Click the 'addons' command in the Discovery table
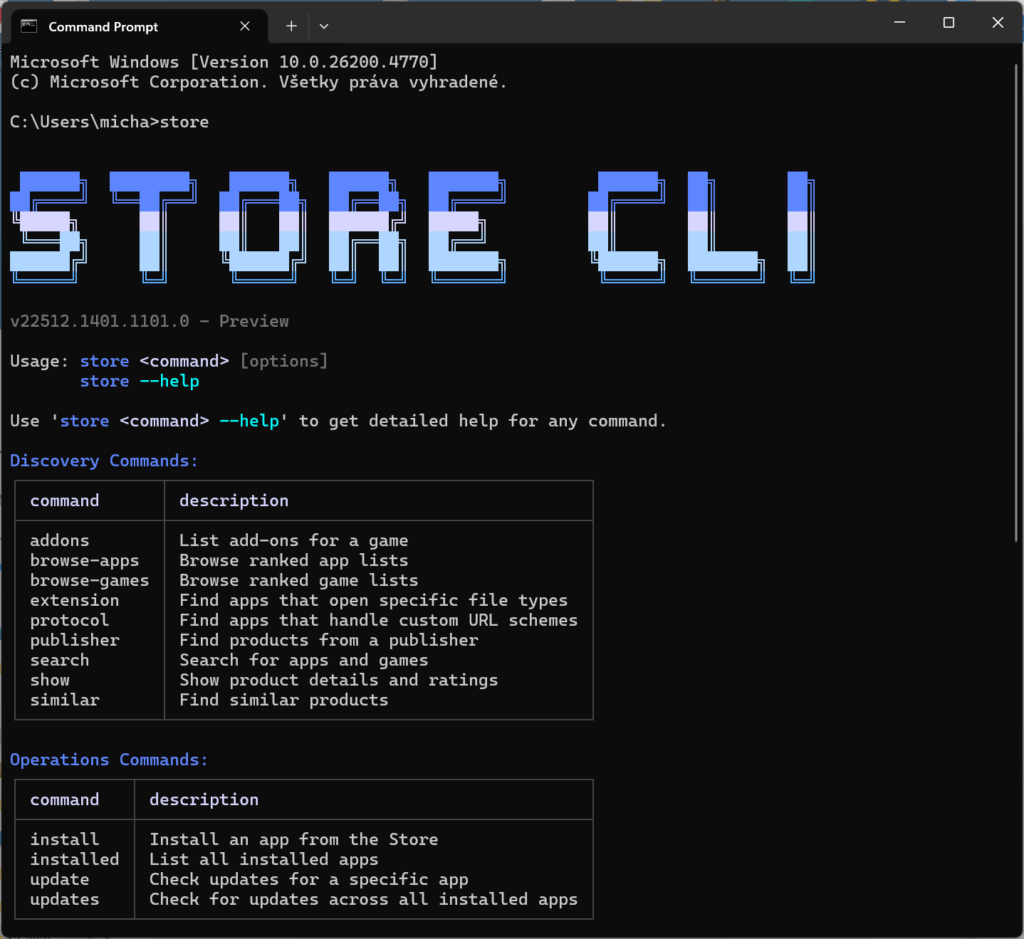This screenshot has height=939, width=1024. pos(59,540)
